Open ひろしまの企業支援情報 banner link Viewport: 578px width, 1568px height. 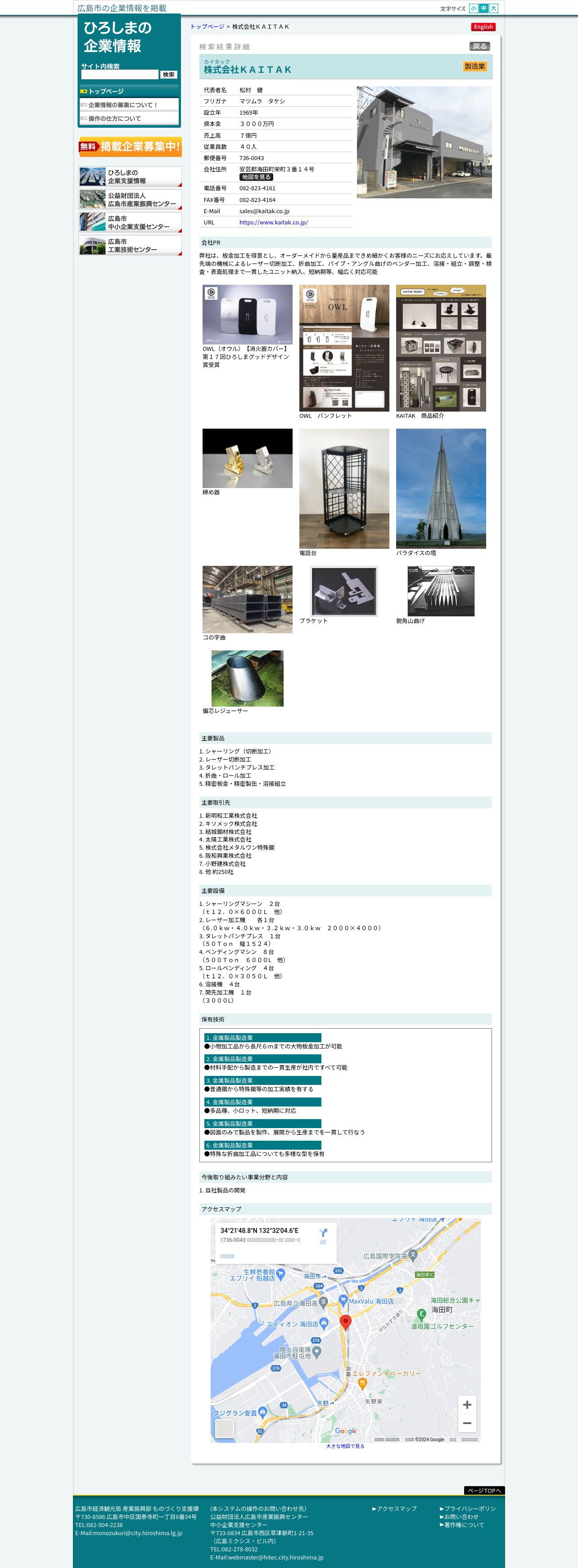130,176
